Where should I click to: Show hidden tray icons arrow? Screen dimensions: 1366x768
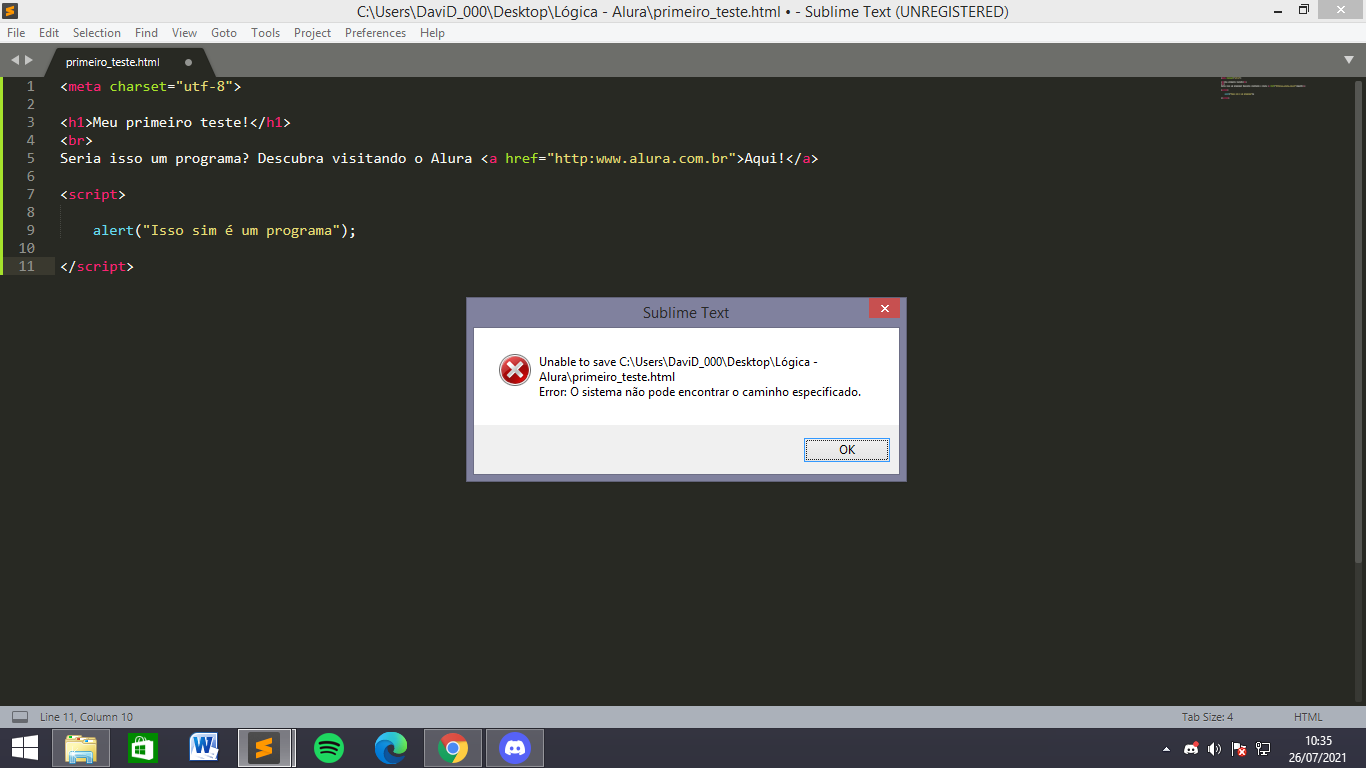pyautogui.click(x=1166, y=748)
